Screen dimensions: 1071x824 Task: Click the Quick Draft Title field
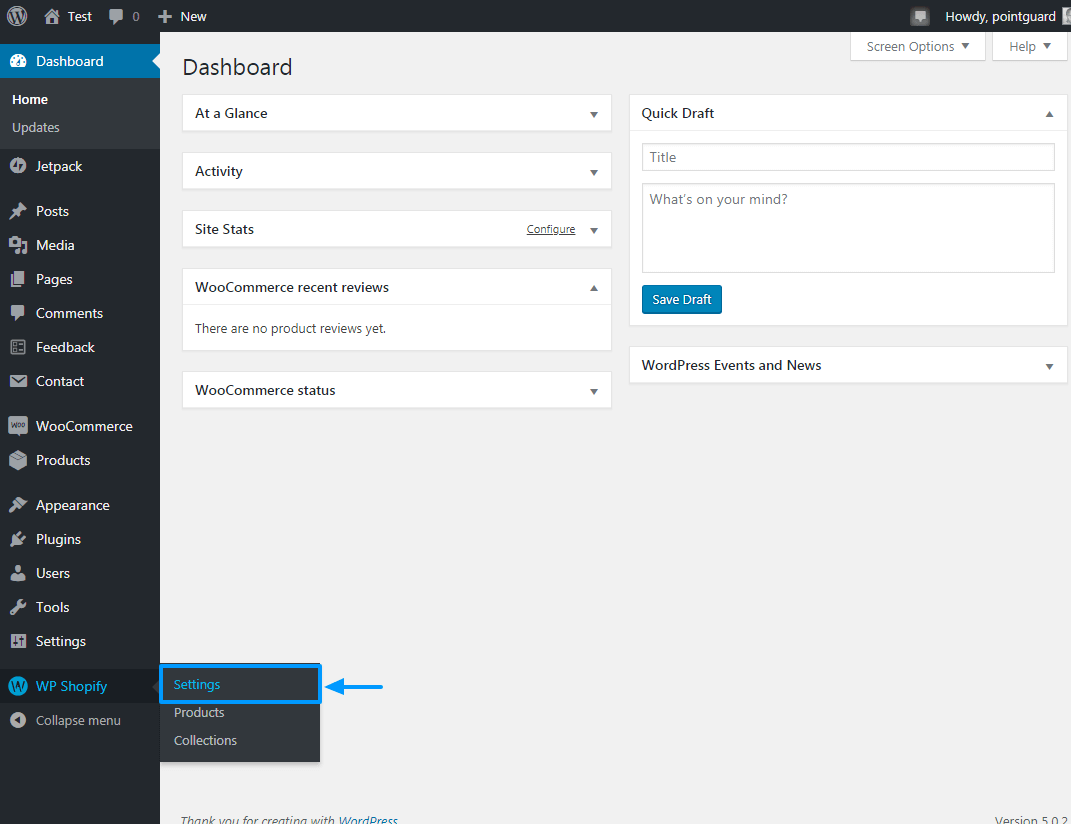tap(847, 157)
